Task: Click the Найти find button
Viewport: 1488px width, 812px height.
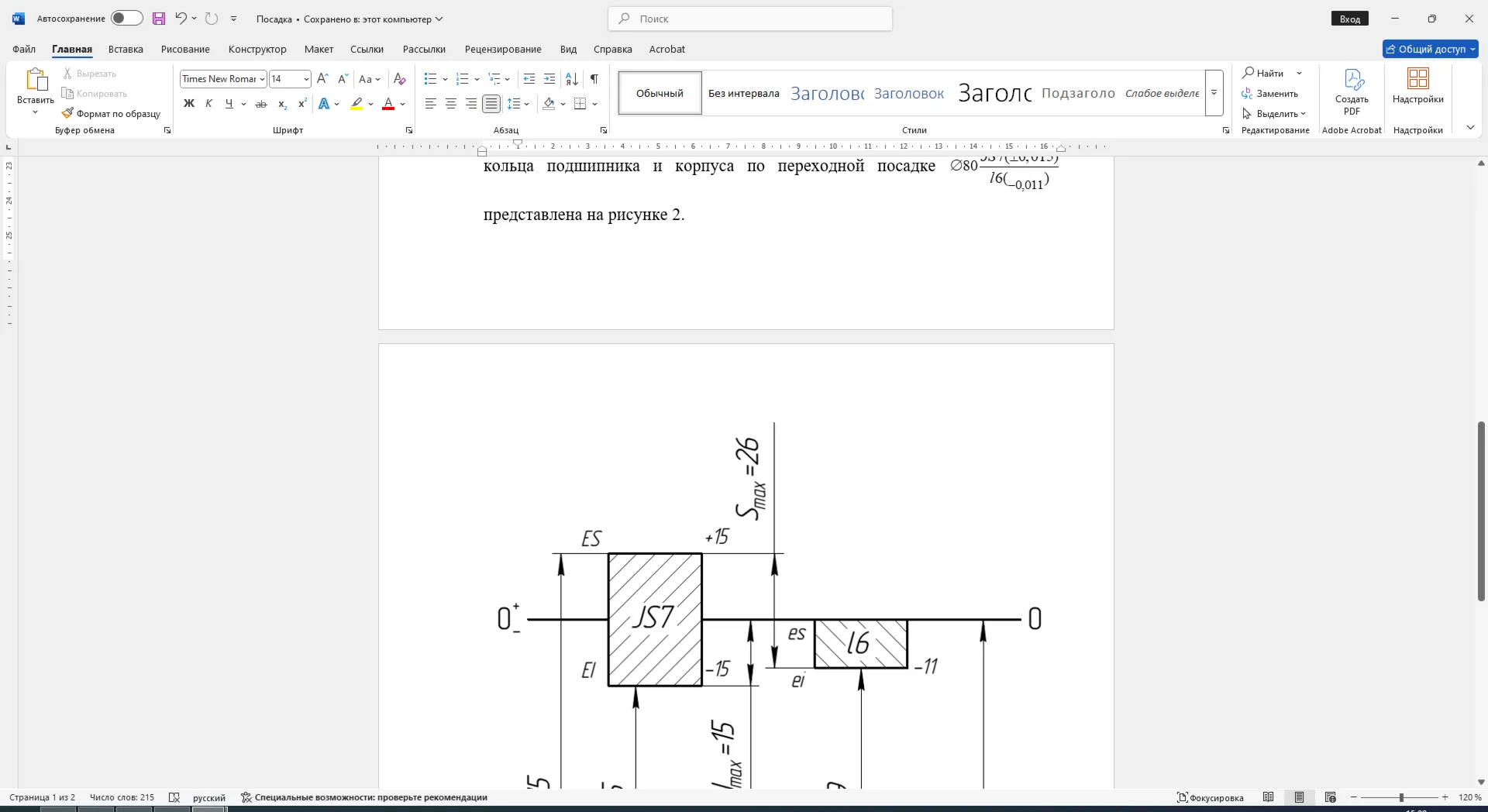Action: (1263, 73)
